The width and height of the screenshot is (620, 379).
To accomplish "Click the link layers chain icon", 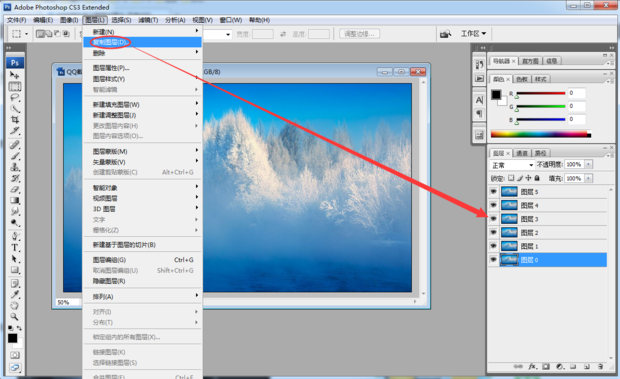I will coord(518,367).
